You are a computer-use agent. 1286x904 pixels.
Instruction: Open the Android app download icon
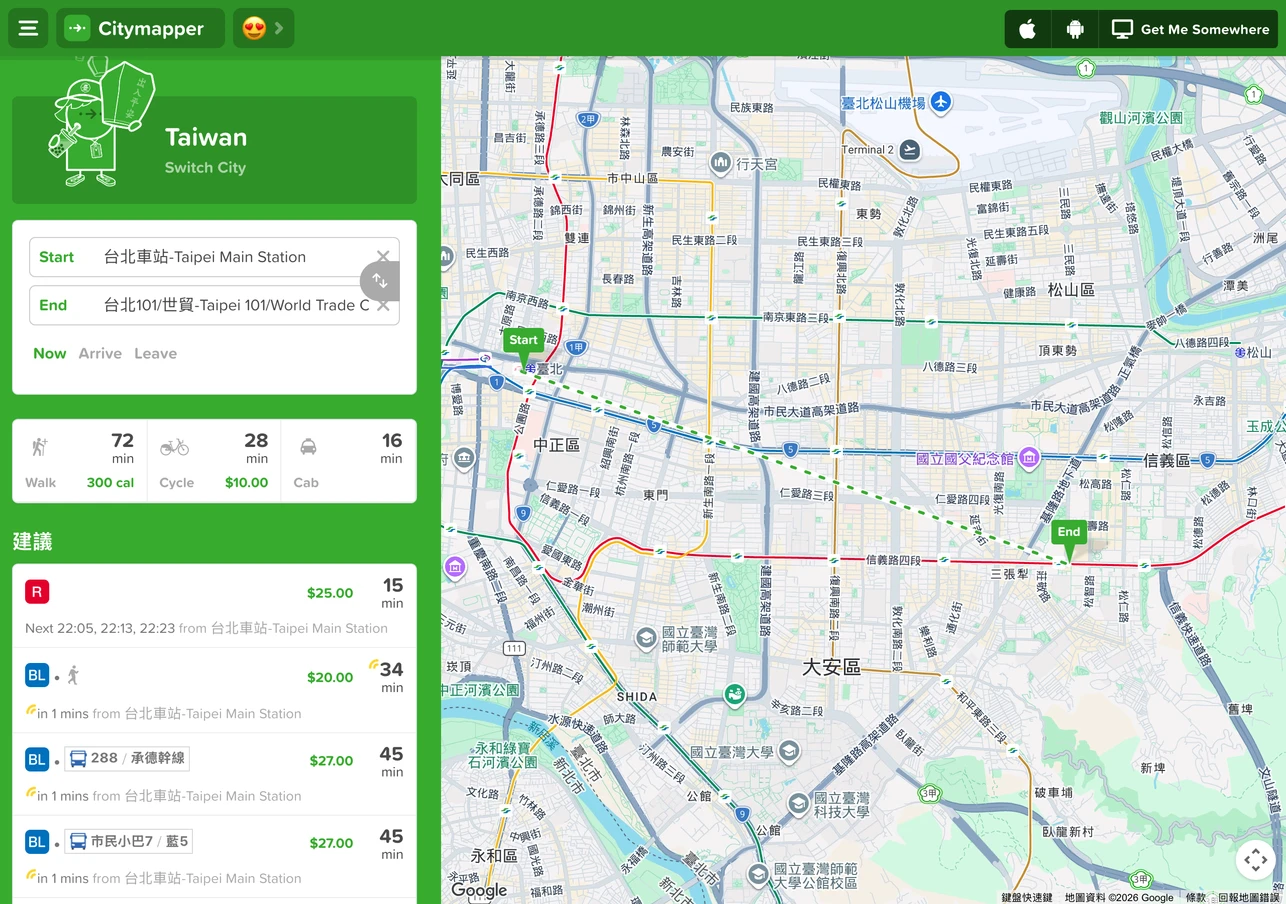point(1075,29)
